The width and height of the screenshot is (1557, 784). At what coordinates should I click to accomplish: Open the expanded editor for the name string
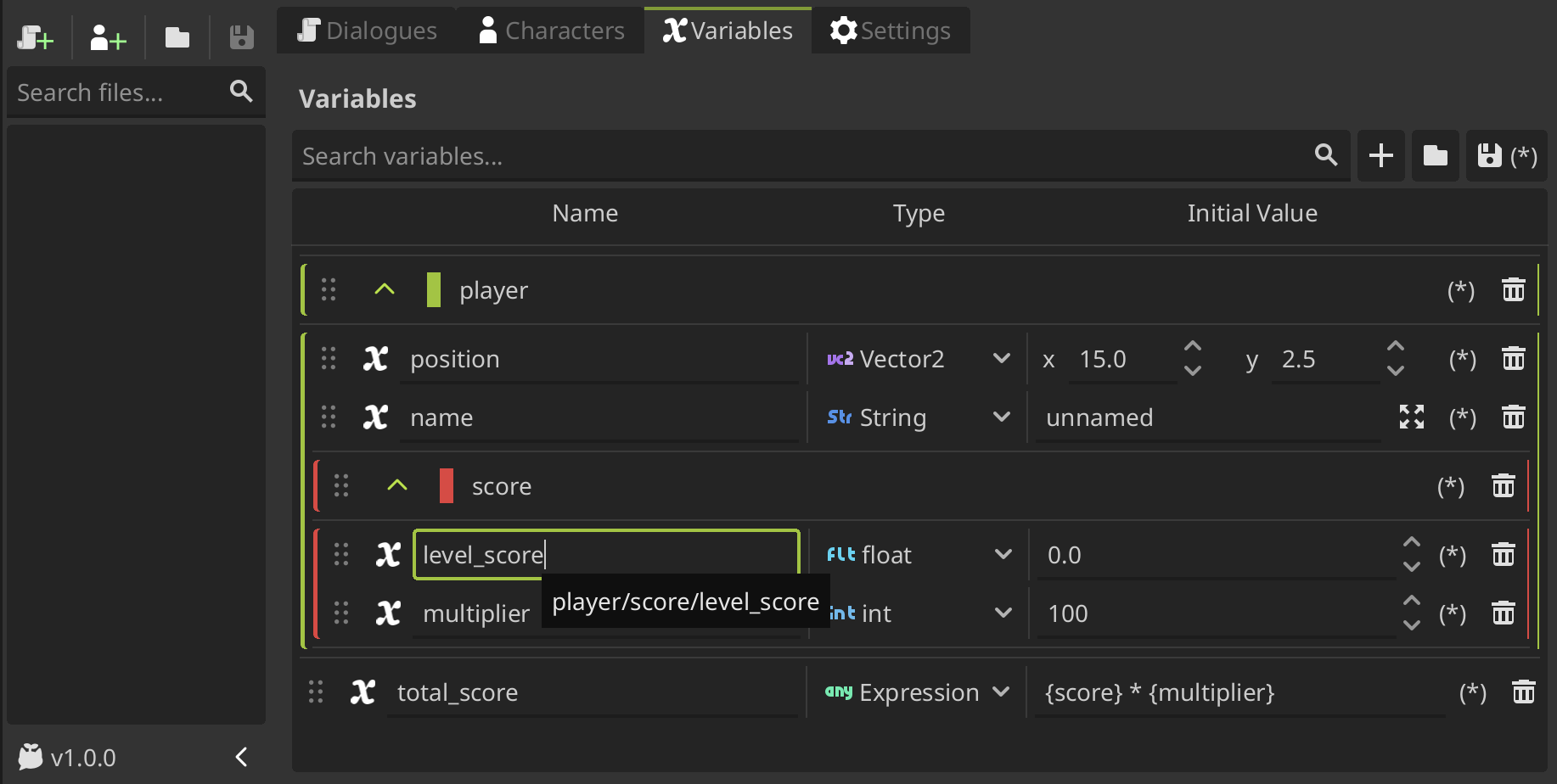pos(1410,417)
